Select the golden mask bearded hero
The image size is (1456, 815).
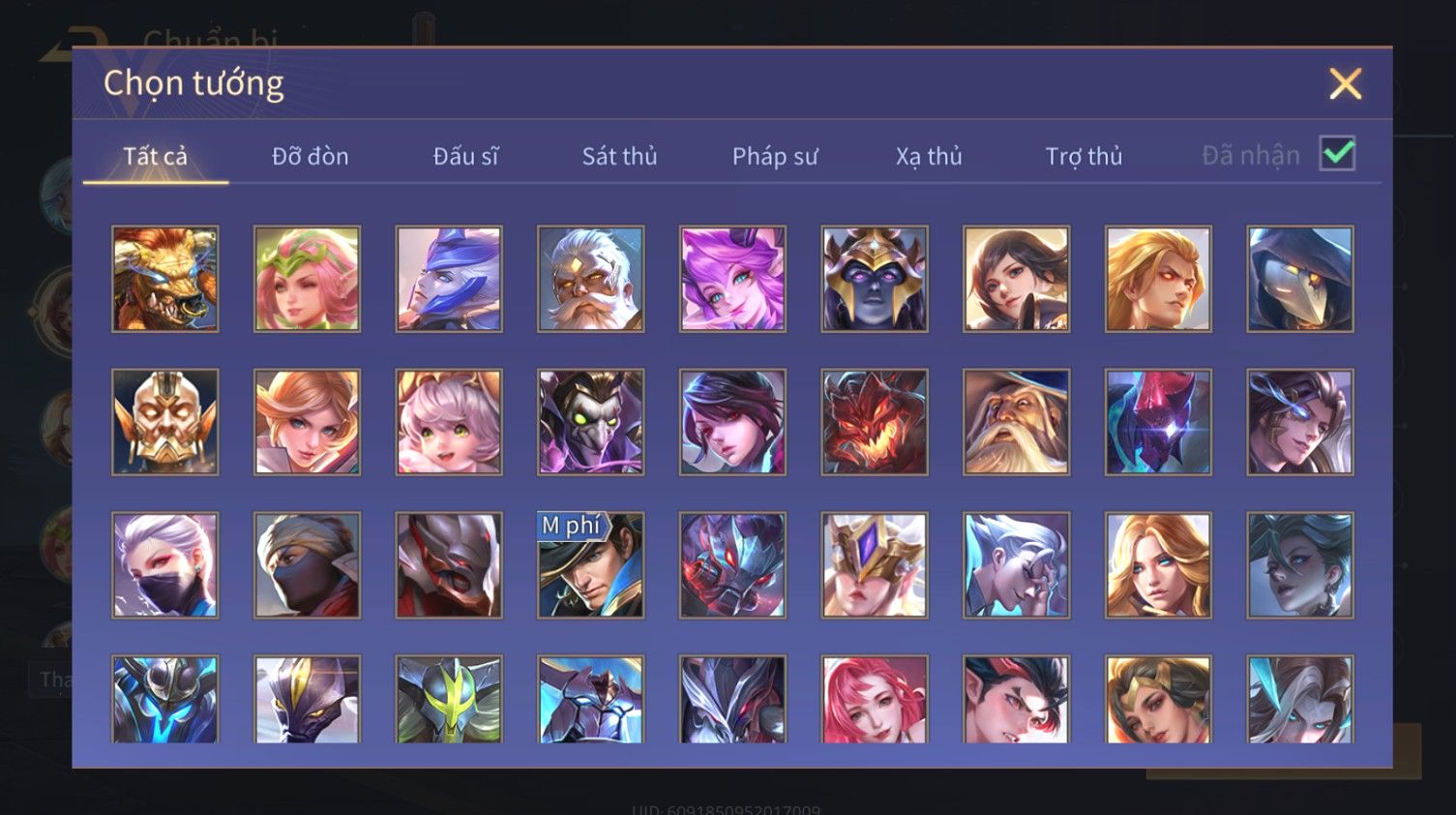165,422
